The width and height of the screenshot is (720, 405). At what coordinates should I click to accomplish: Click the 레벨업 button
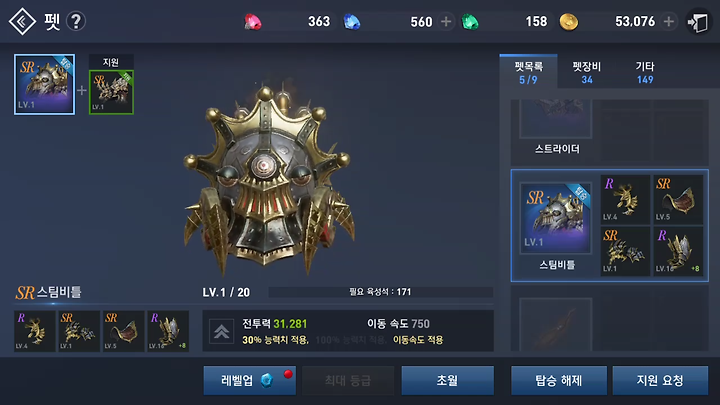click(250, 380)
